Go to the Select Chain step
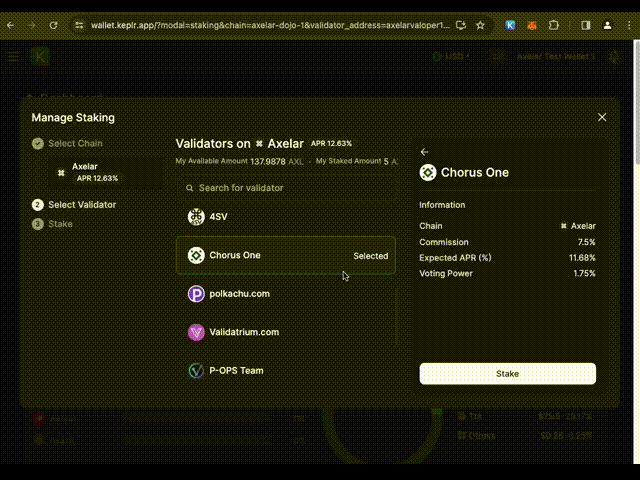 coord(67,144)
